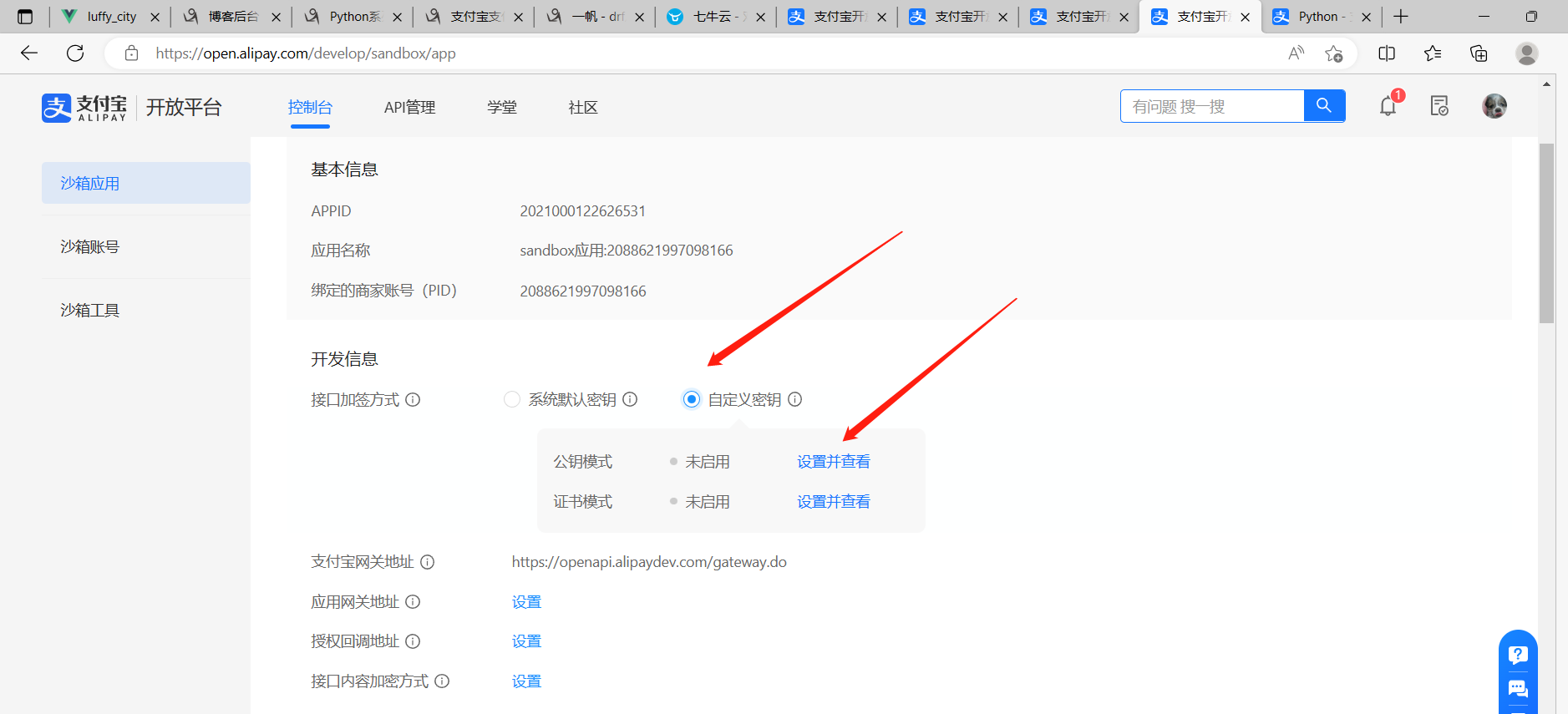Image resolution: width=1568 pixels, height=714 pixels.
Task: Click 设置并查看 for 证书模式
Action: pos(834,502)
